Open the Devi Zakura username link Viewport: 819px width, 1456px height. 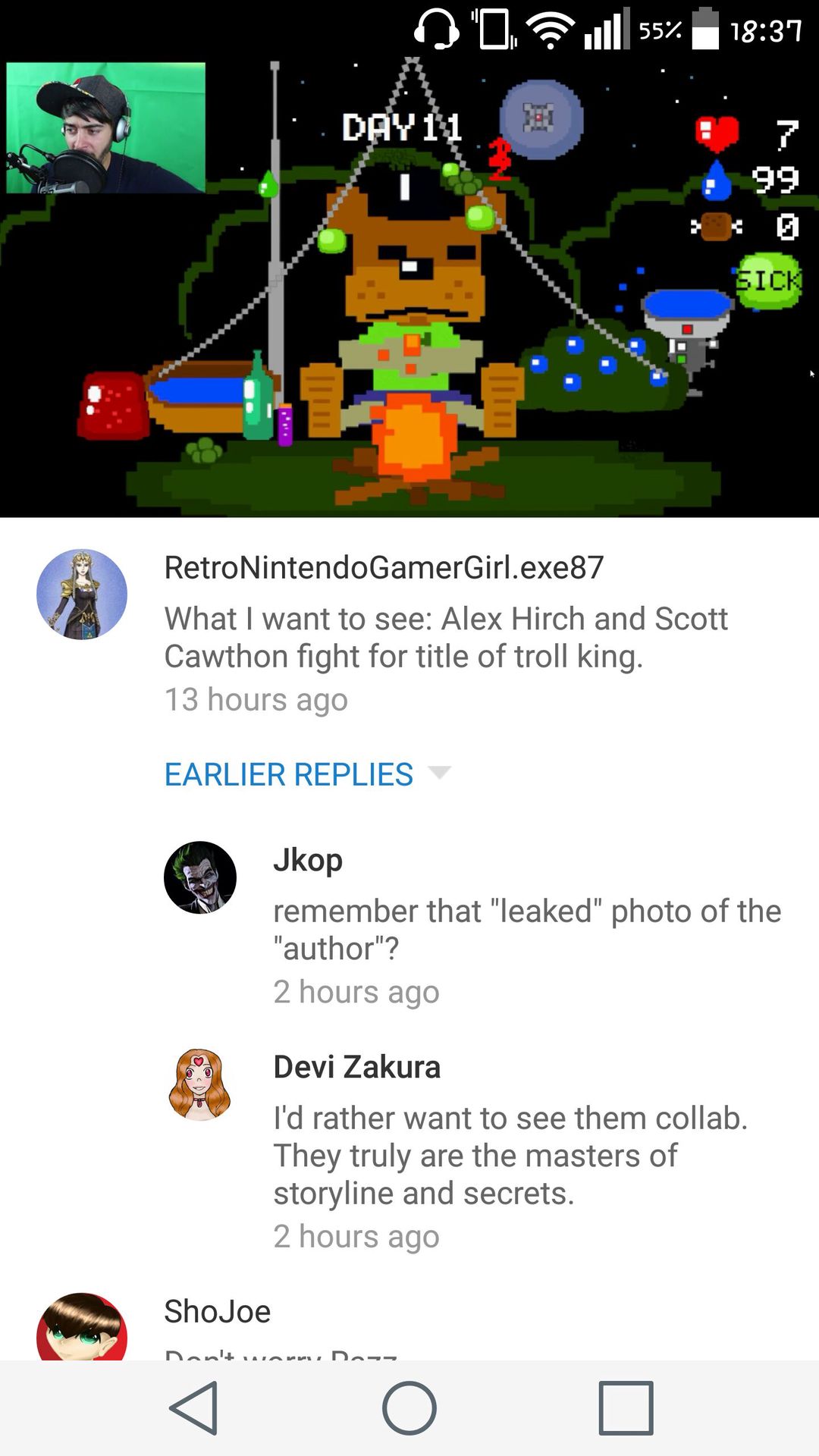point(357,1067)
